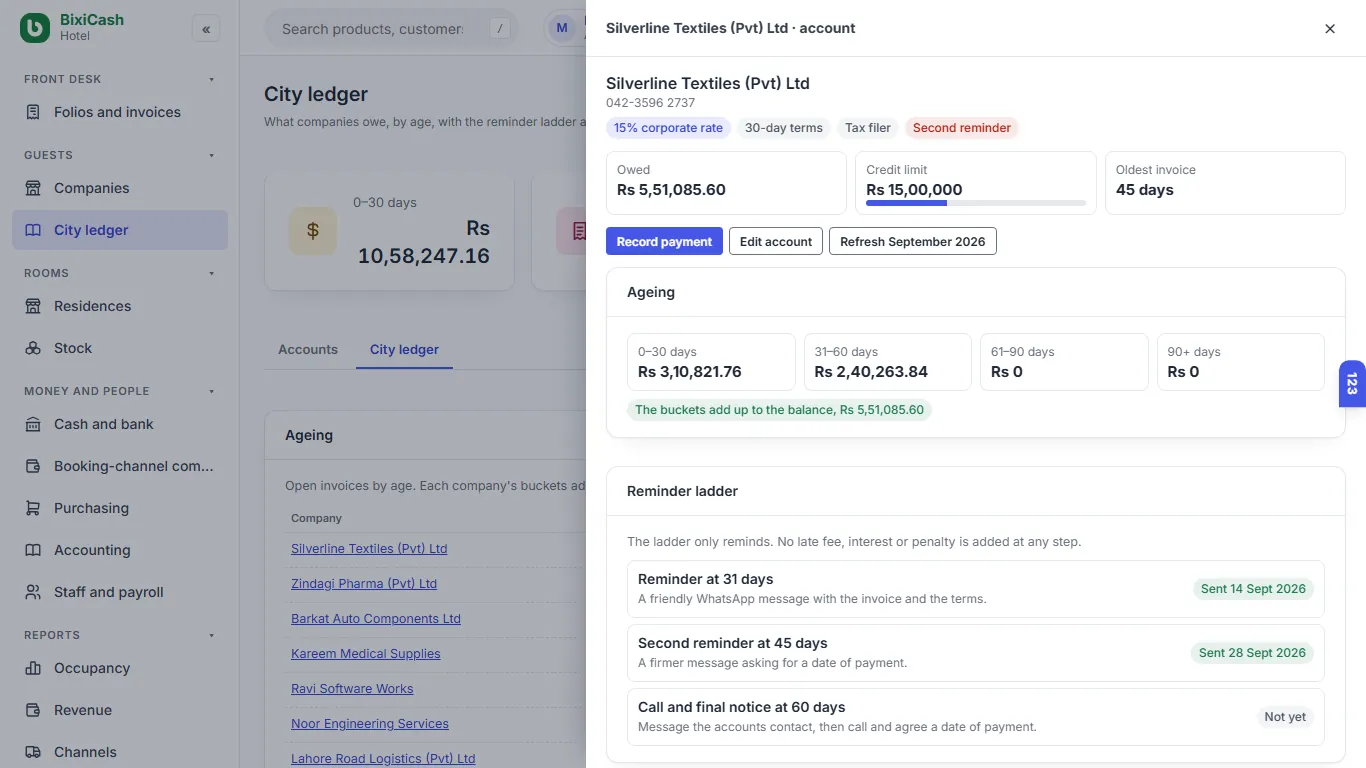Image resolution: width=1366 pixels, height=768 pixels.
Task: Collapse the ROOMS section
Action: tap(211, 273)
